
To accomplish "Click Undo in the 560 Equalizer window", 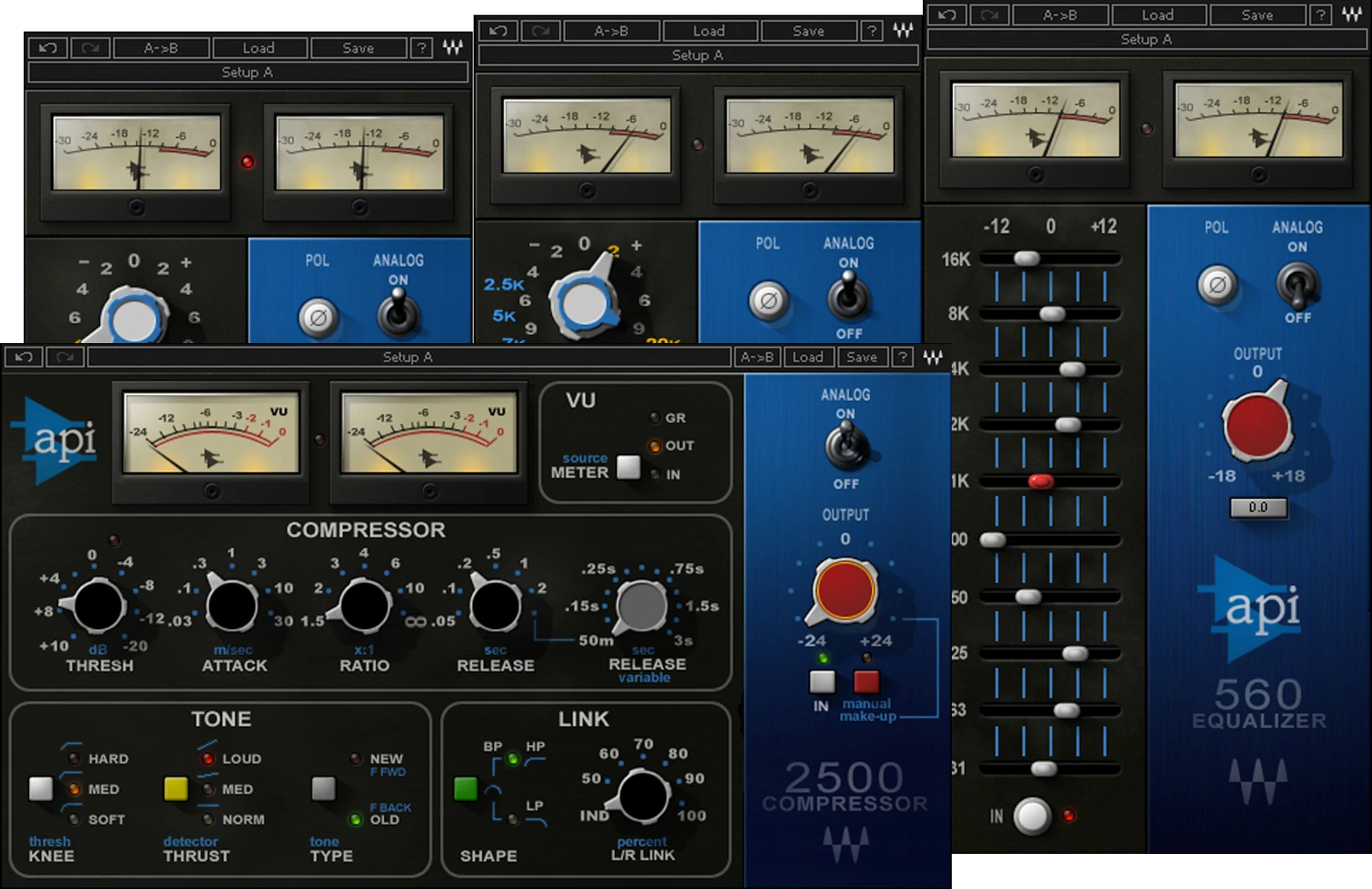I will pyautogui.click(x=947, y=14).
